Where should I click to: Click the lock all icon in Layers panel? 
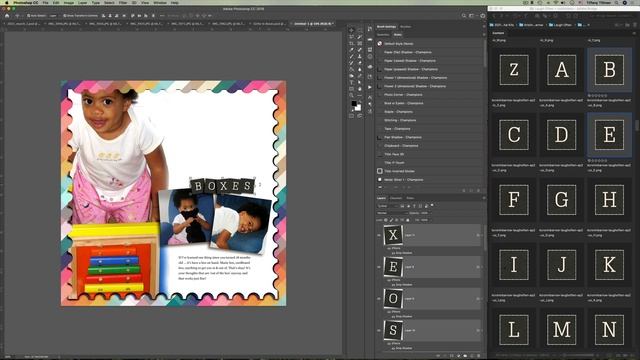click(x=408, y=220)
